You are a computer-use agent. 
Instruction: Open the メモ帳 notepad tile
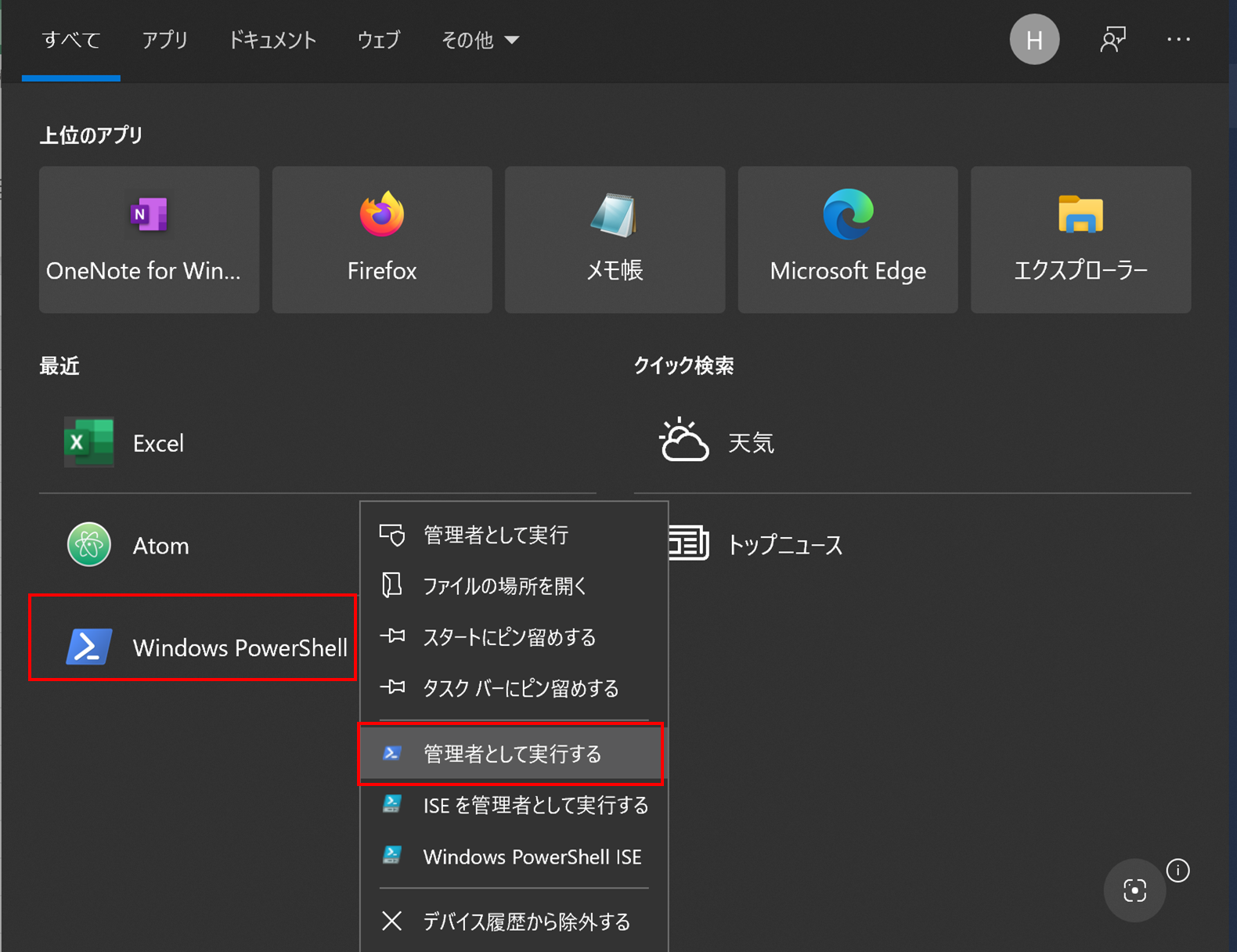(x=615, y=240)
